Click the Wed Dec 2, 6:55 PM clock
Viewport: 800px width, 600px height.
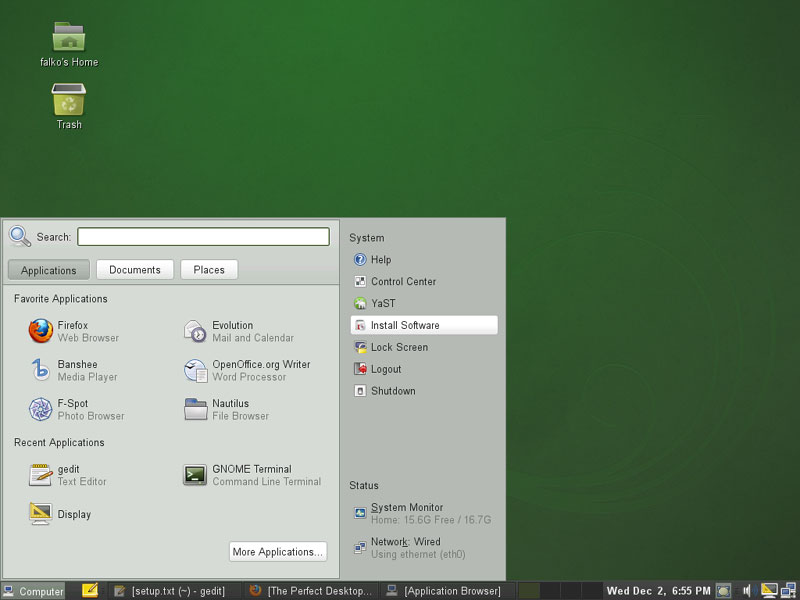(x=658, y=591)
